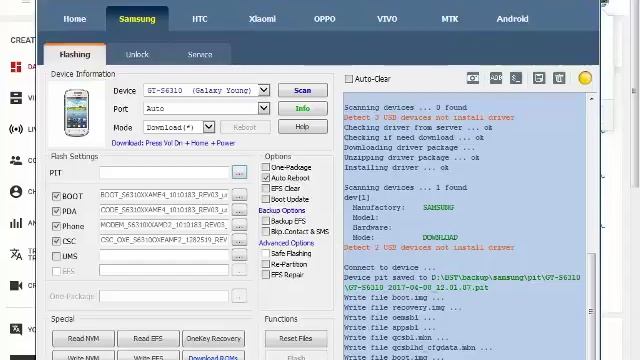Clear the log using the trash icon
This screenshot has height=360, width=640.
[559, 78]
